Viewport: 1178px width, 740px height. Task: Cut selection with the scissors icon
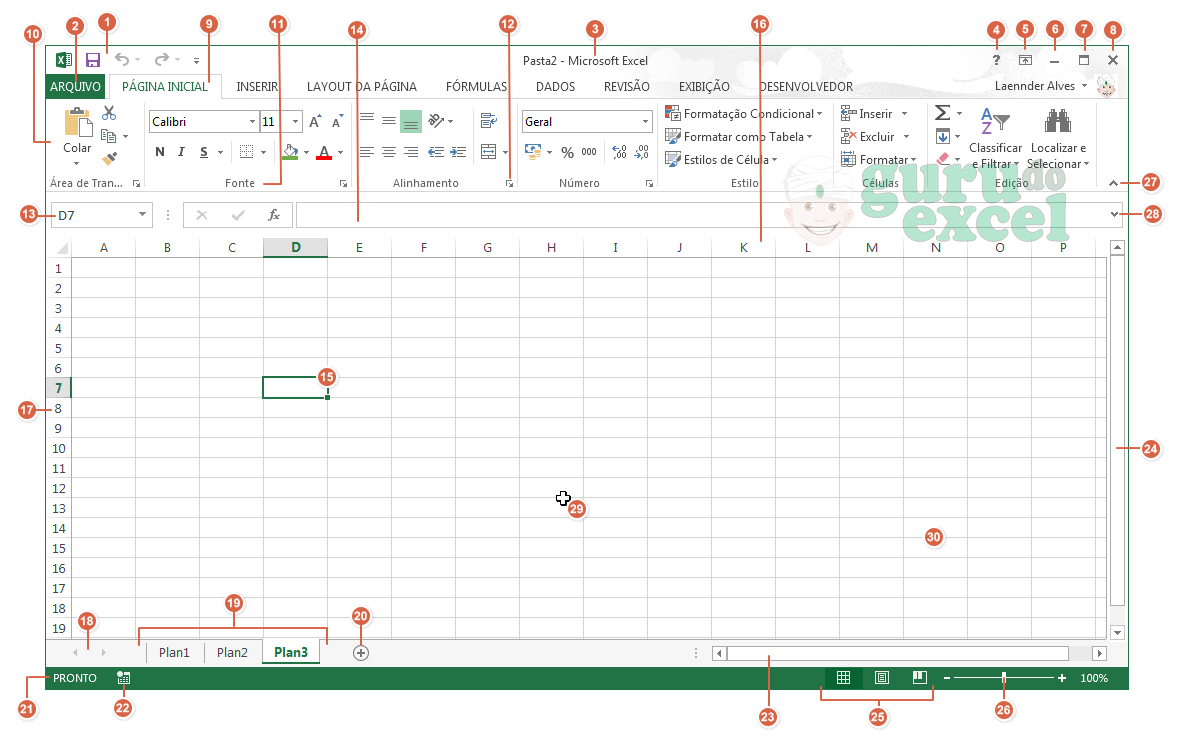(109, 113)
